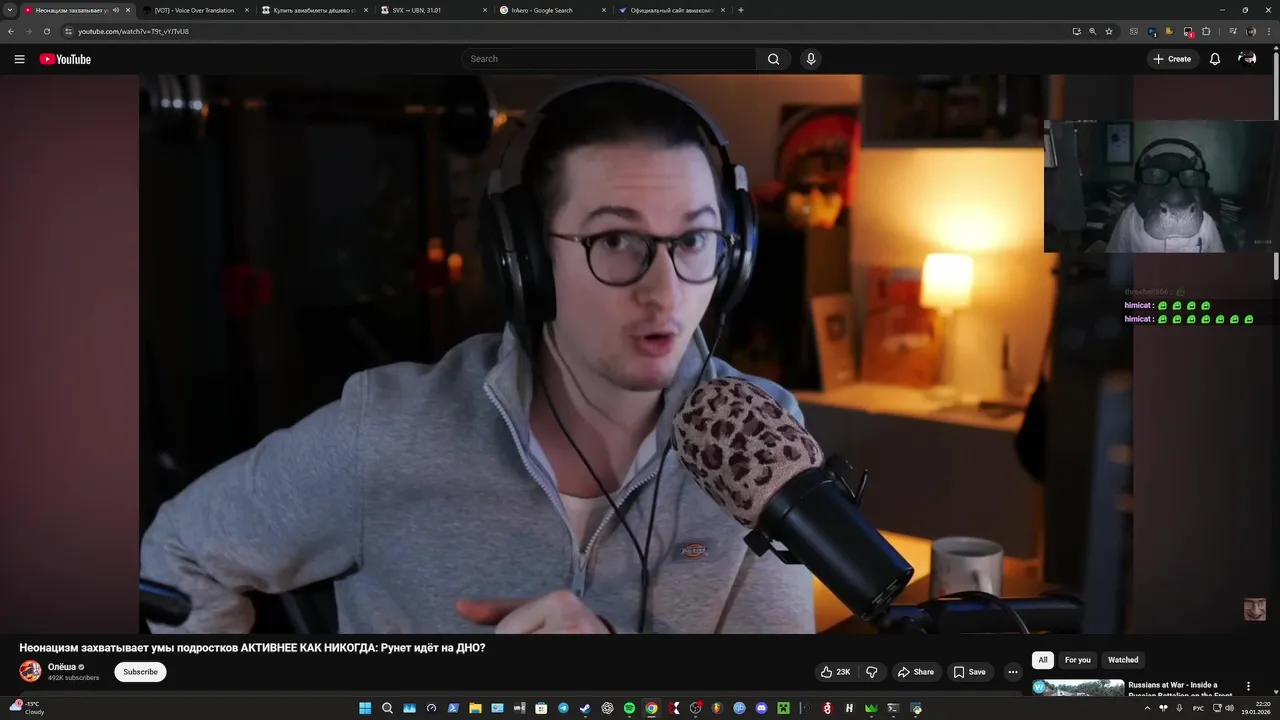Open the Windows Start menu

(365, 708)
